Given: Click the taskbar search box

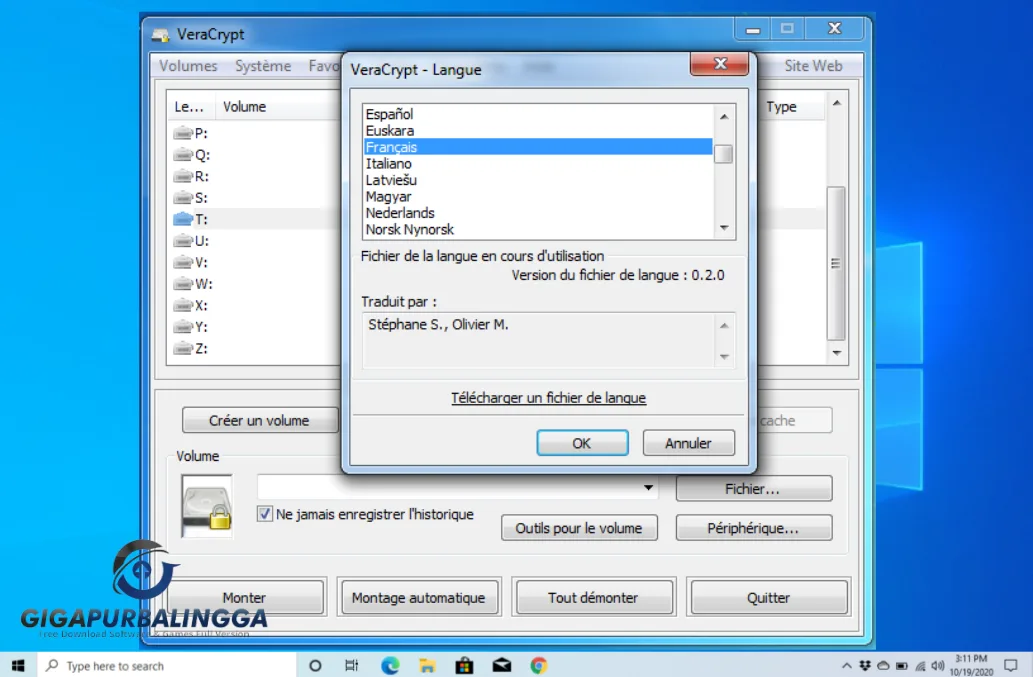Looking at the screenshot, I should click(167, 665).
